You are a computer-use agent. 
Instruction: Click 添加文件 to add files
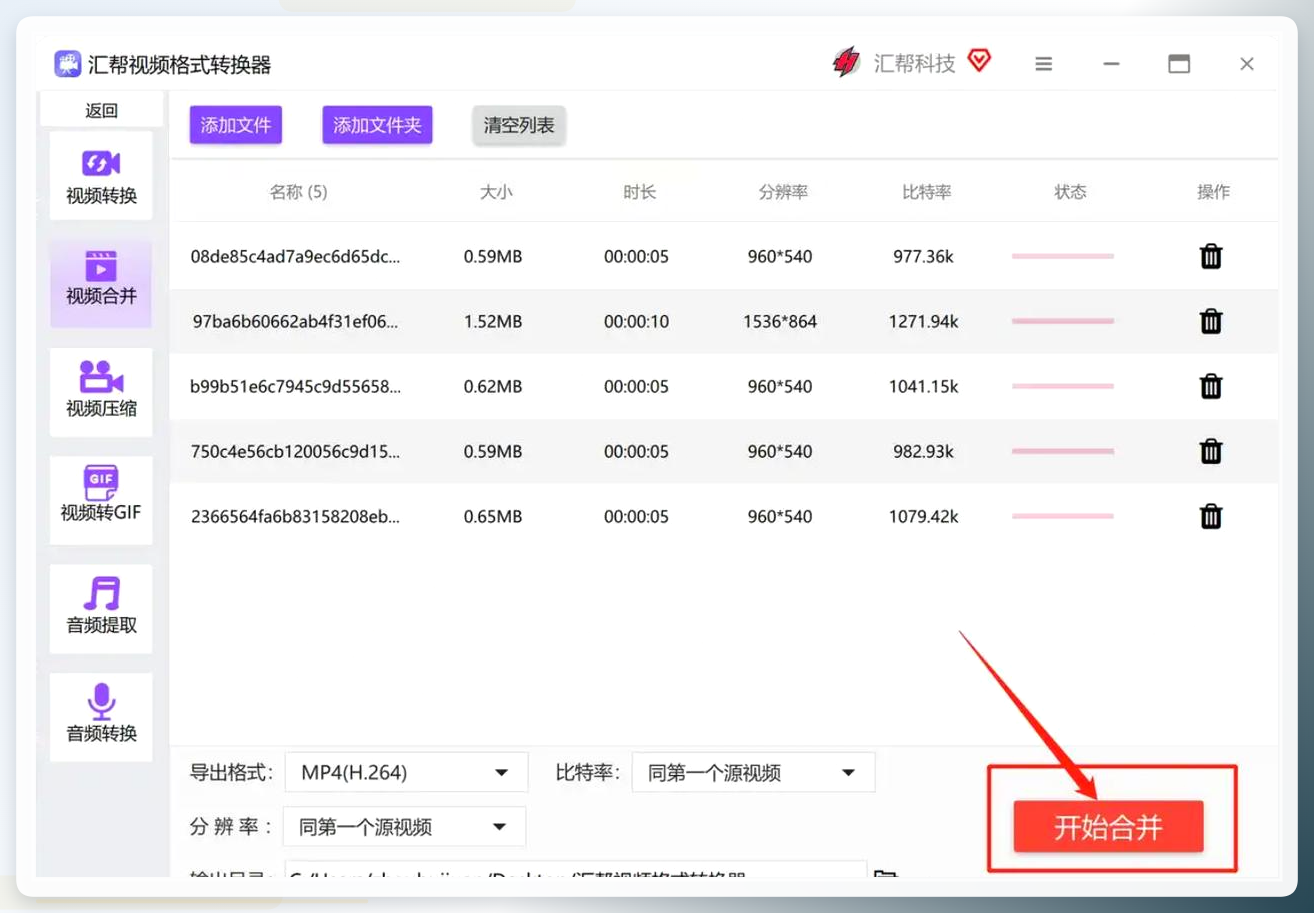pyautogui.click(x=236, y=125)
